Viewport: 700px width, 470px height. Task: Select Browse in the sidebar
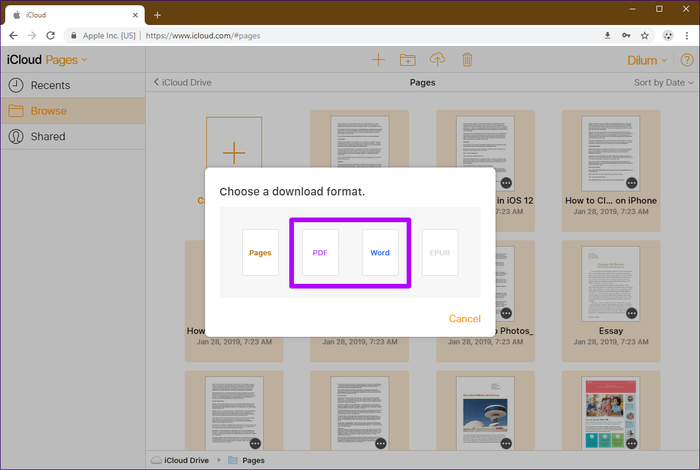coord(73,111)
